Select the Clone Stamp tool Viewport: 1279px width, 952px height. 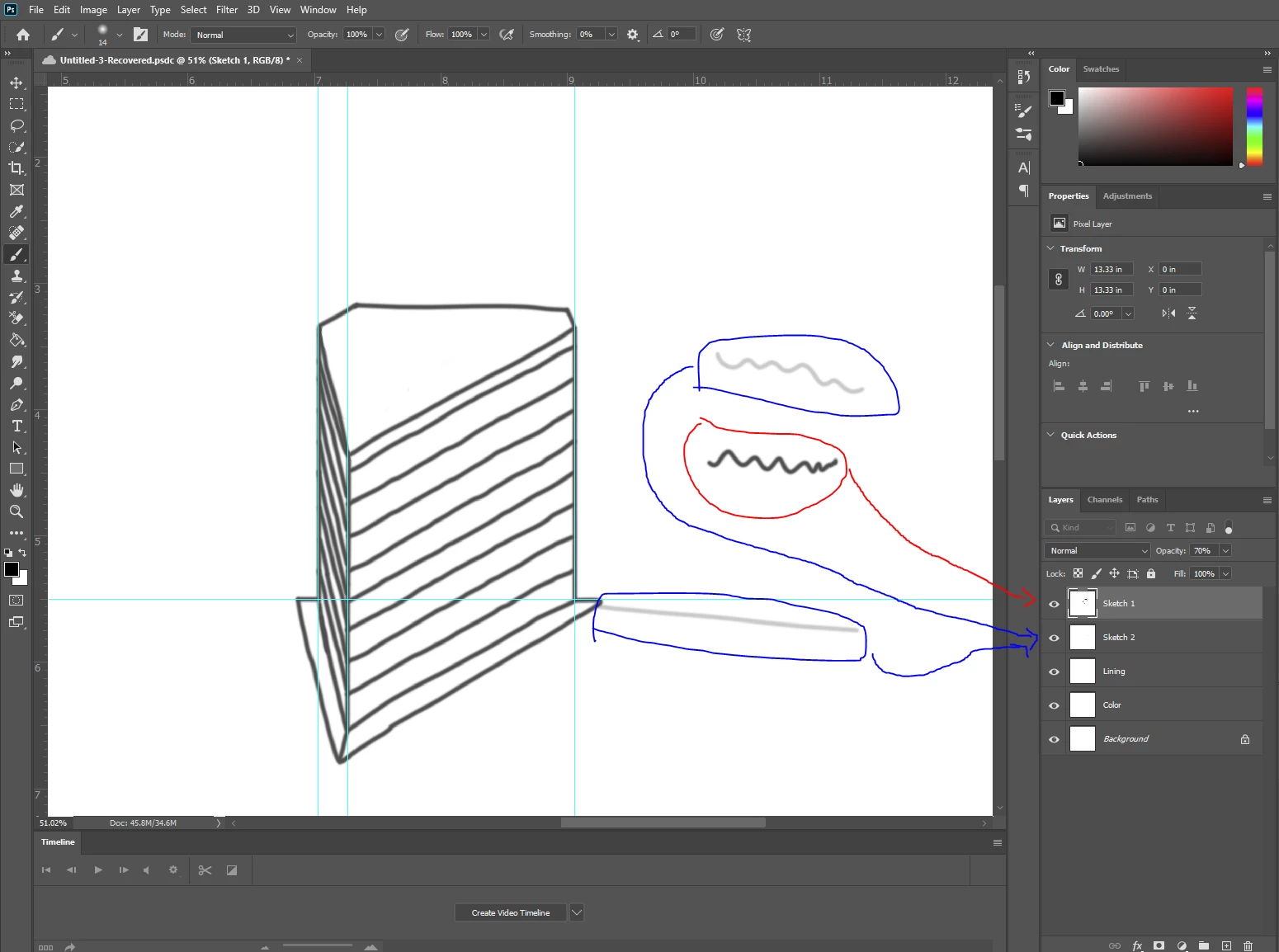pyautogui.click(x=17, y=276)
